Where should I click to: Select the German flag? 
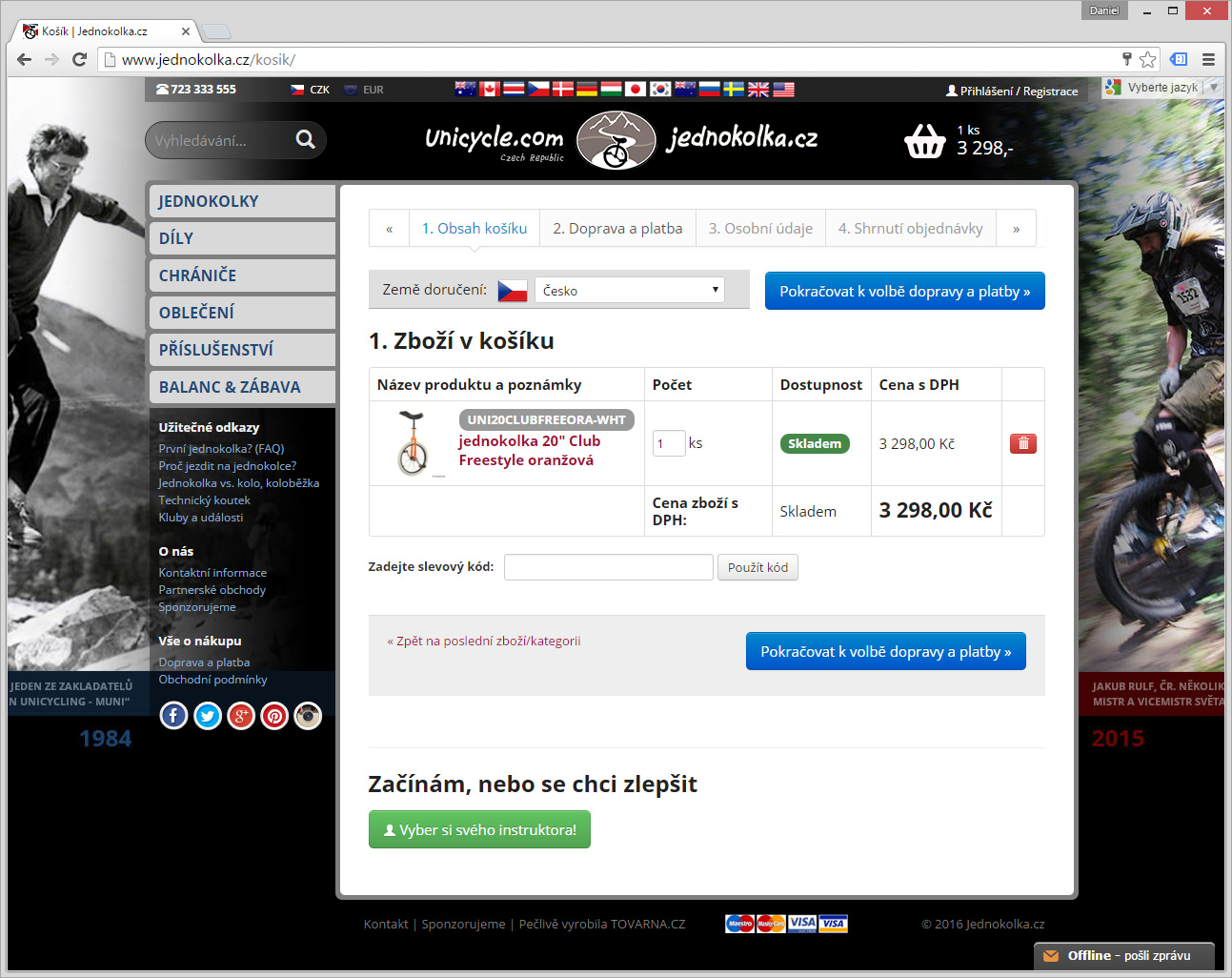587,89
